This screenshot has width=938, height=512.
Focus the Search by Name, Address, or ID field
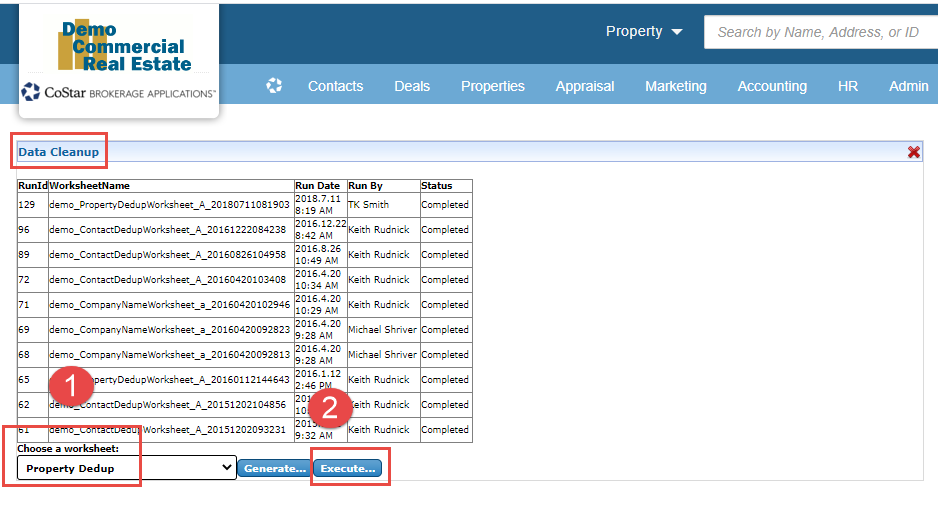(820, 32)
